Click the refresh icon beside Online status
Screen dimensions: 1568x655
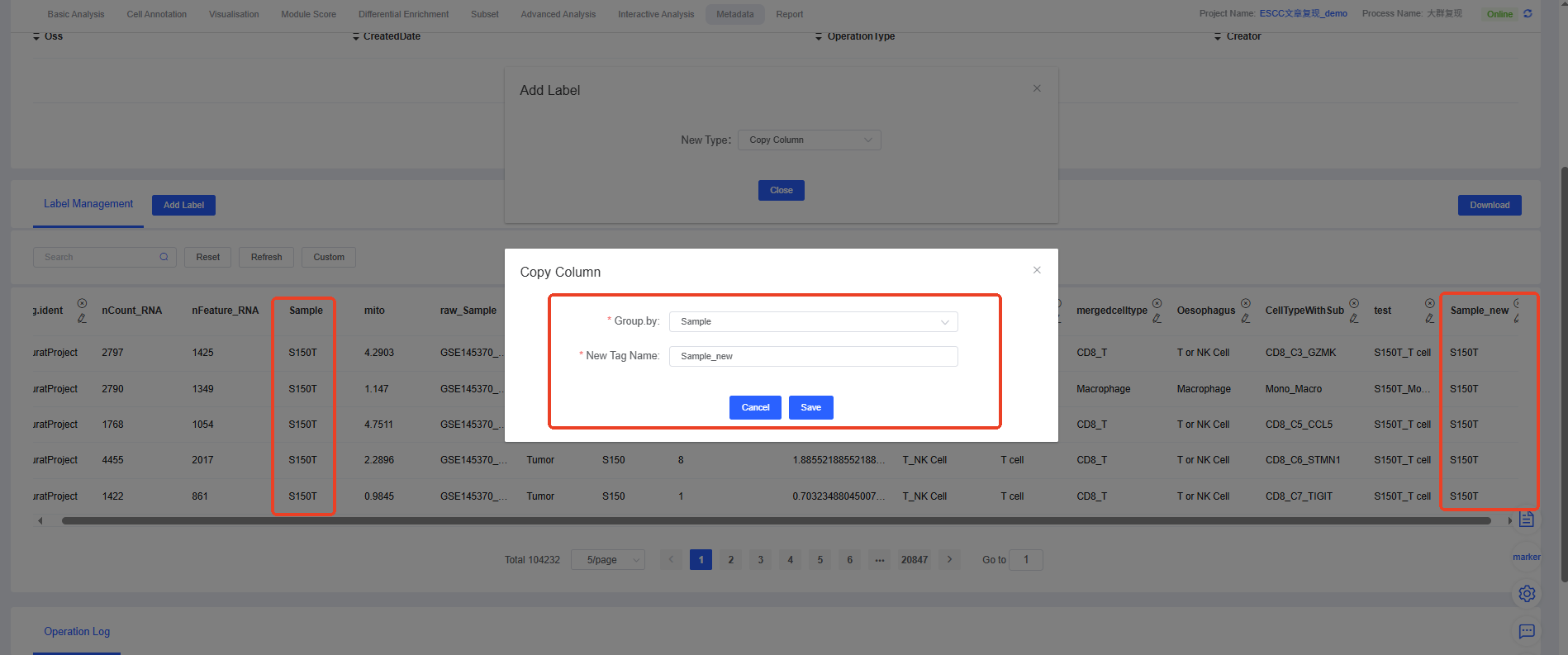point(1528,14)
